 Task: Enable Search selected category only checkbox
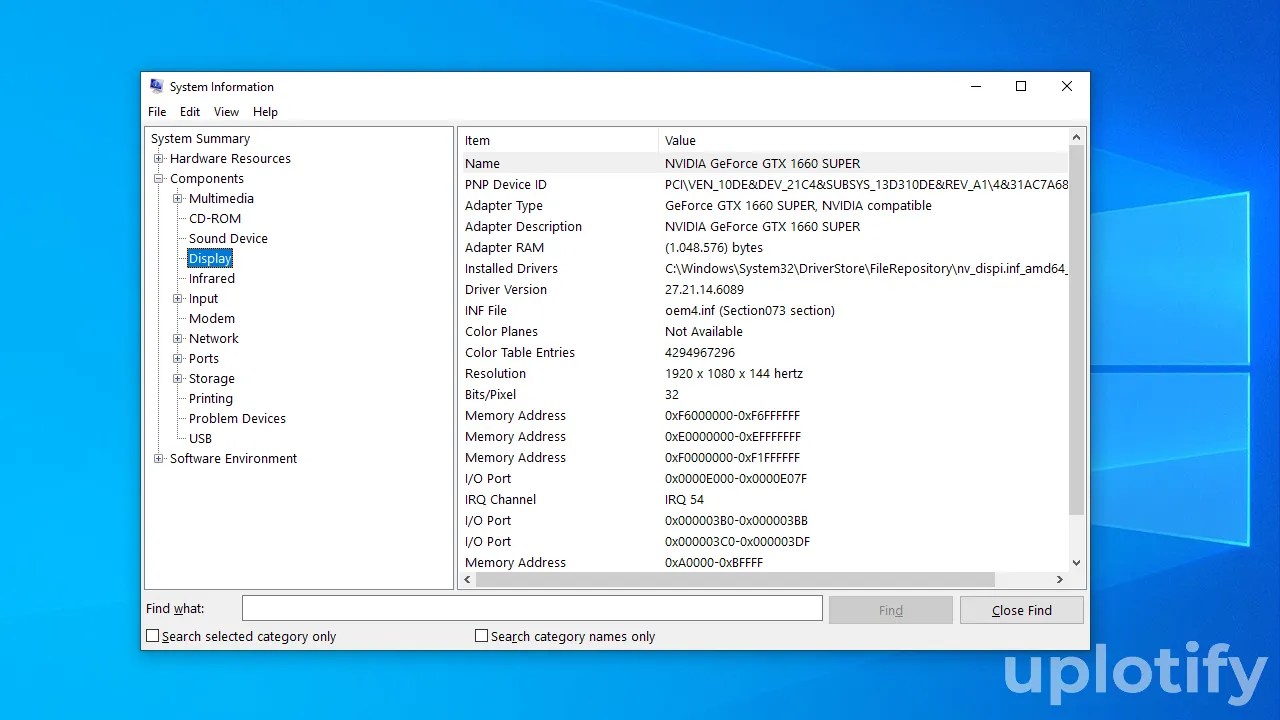pos(153,636)
